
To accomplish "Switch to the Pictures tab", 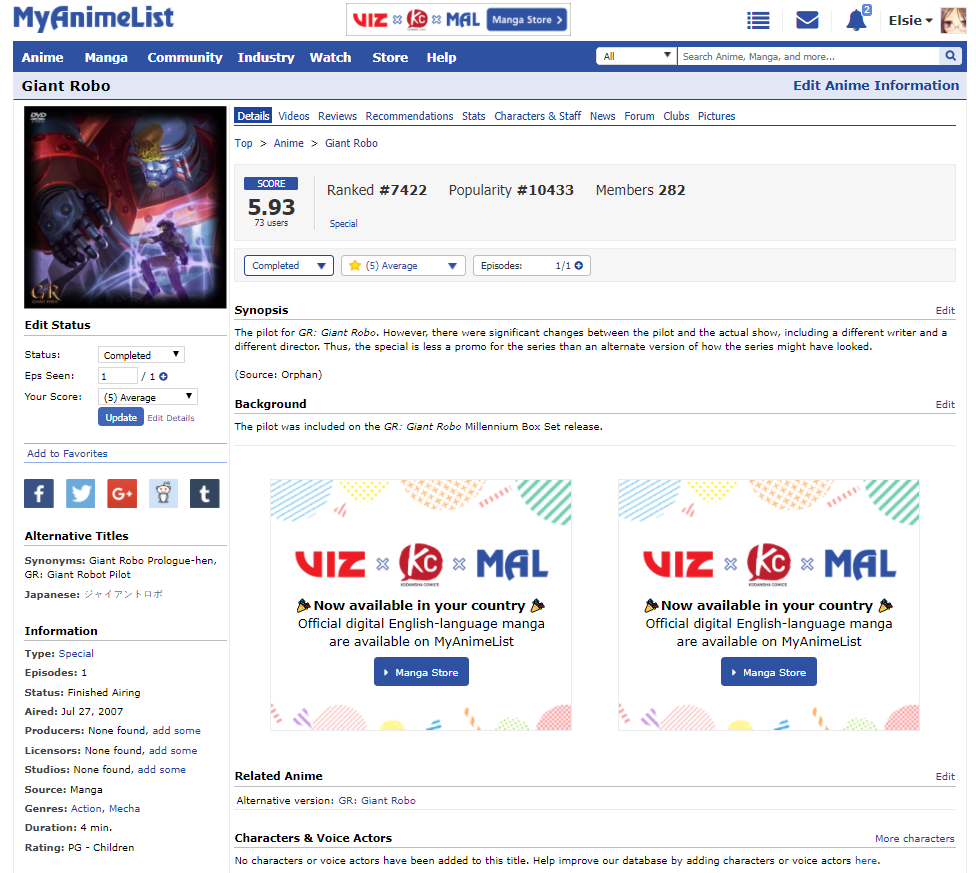I will [716, 116].
